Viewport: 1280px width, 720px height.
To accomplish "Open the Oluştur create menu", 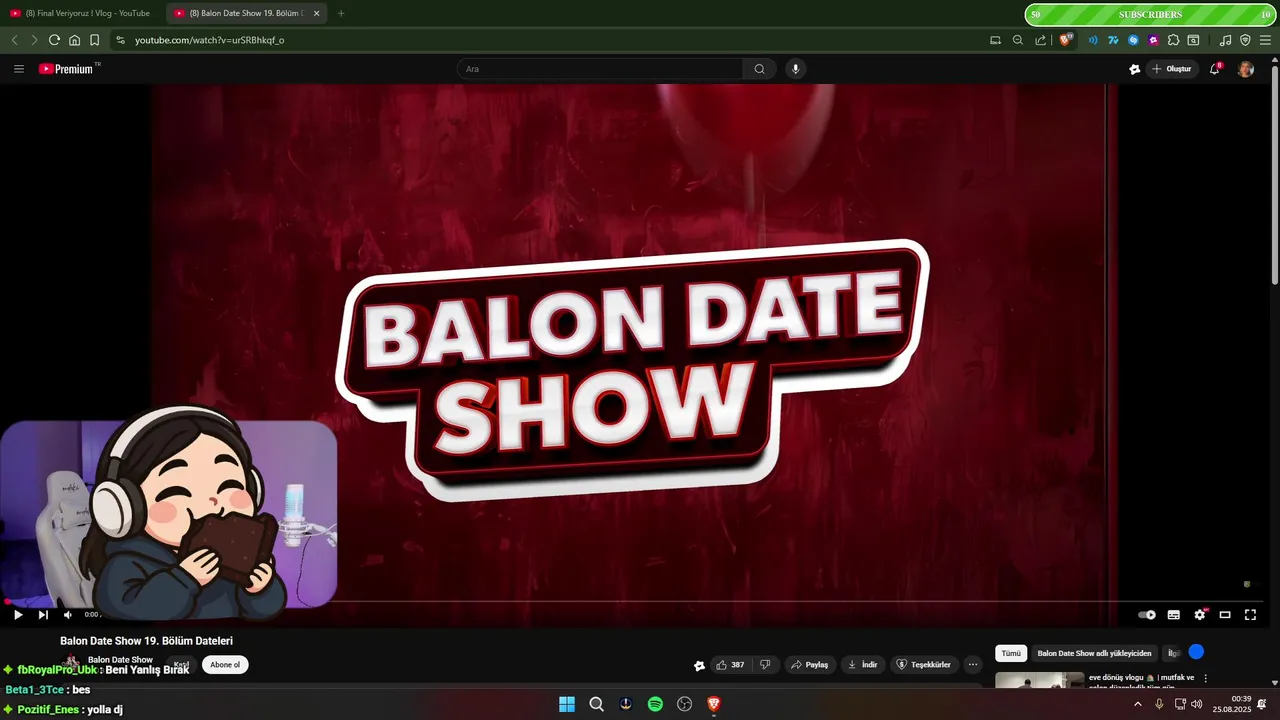I will point(1172,69).
